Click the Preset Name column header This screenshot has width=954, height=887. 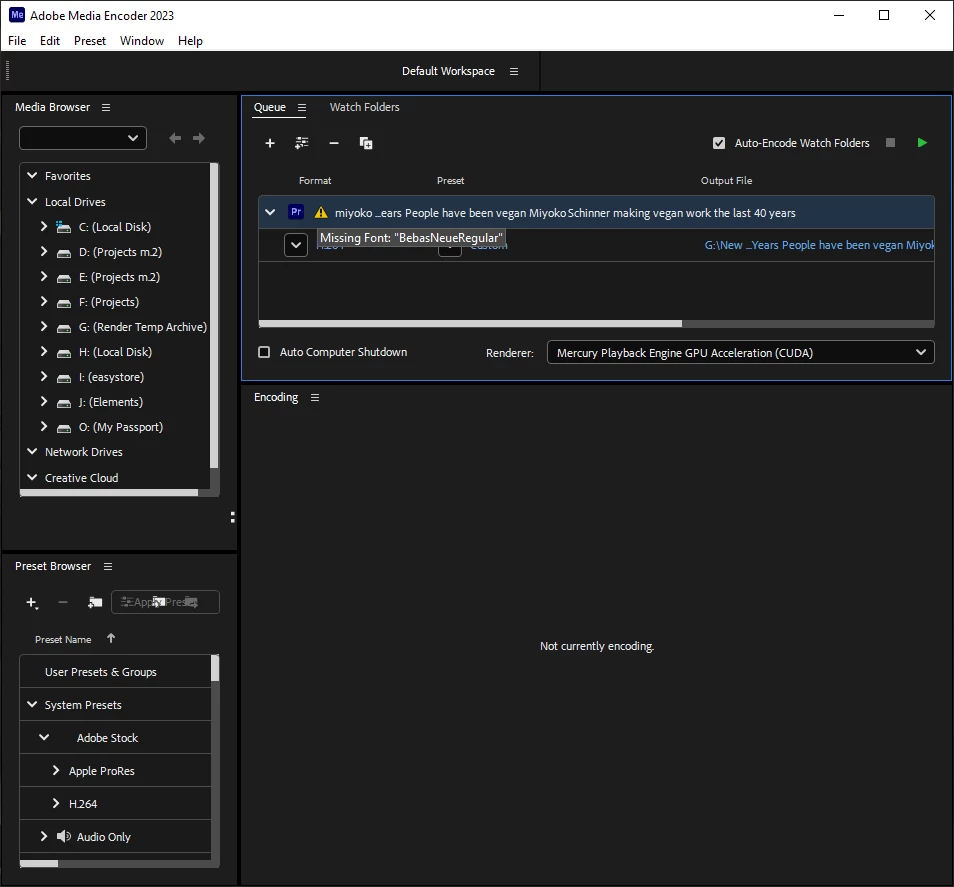pos(63,639)
